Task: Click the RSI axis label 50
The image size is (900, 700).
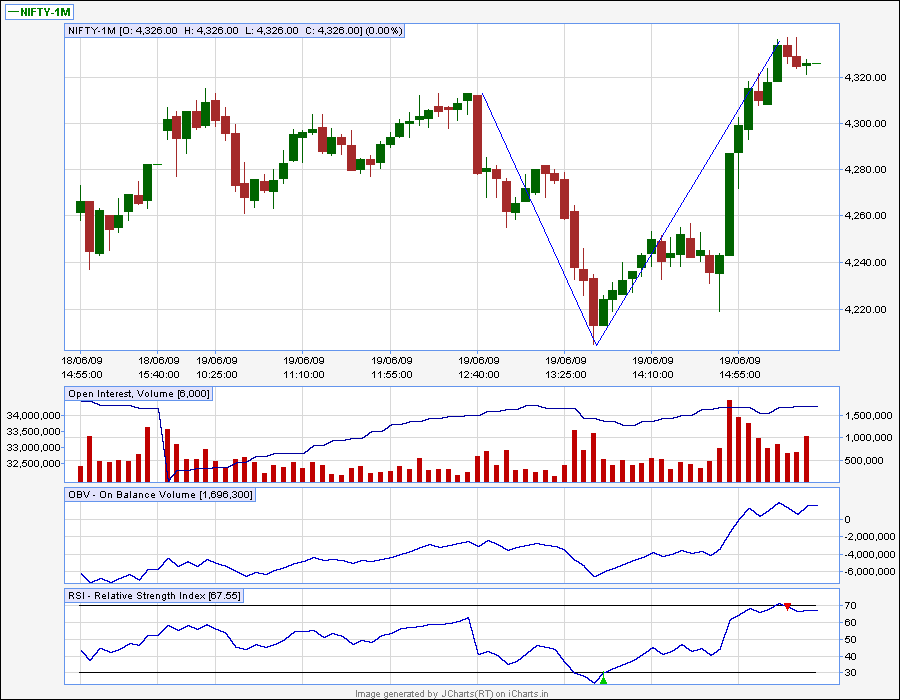Action: click(851, 640)
